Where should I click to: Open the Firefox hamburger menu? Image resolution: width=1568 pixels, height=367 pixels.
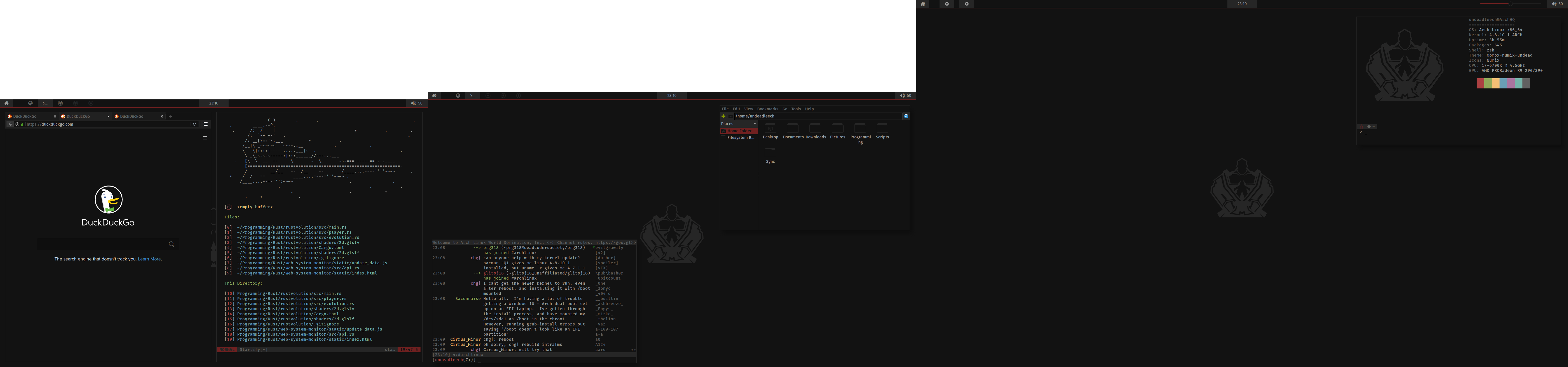coord(206,124)
